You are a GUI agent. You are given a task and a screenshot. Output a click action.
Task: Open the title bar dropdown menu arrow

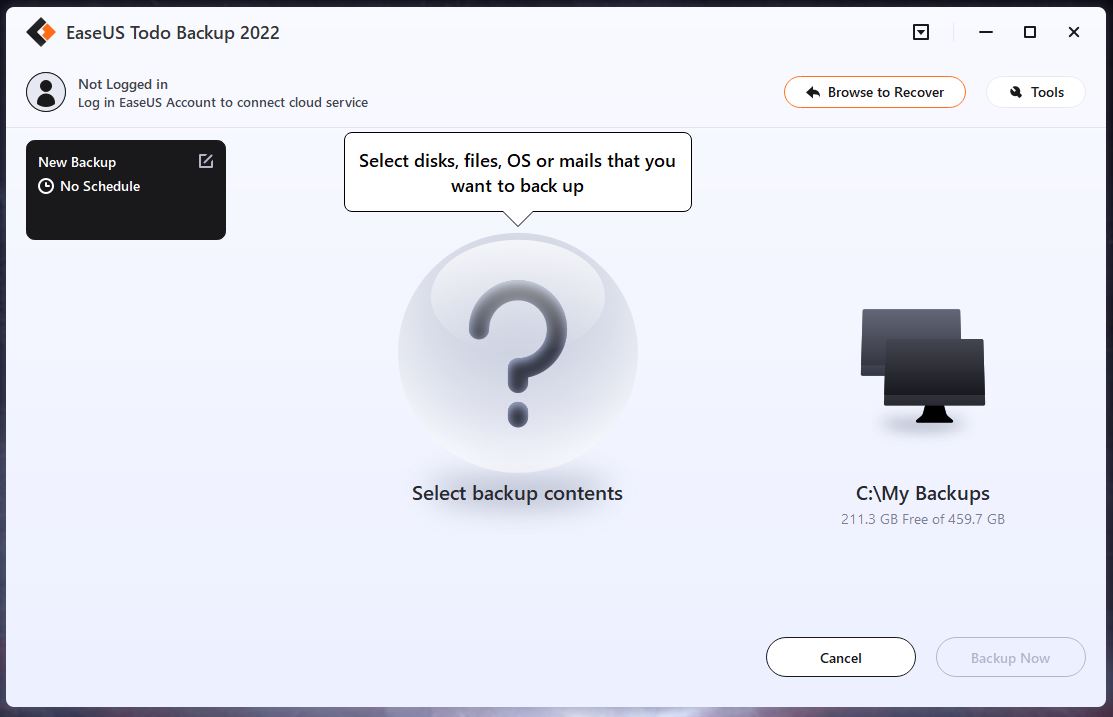pyautogui.click(x=921, y=32)
